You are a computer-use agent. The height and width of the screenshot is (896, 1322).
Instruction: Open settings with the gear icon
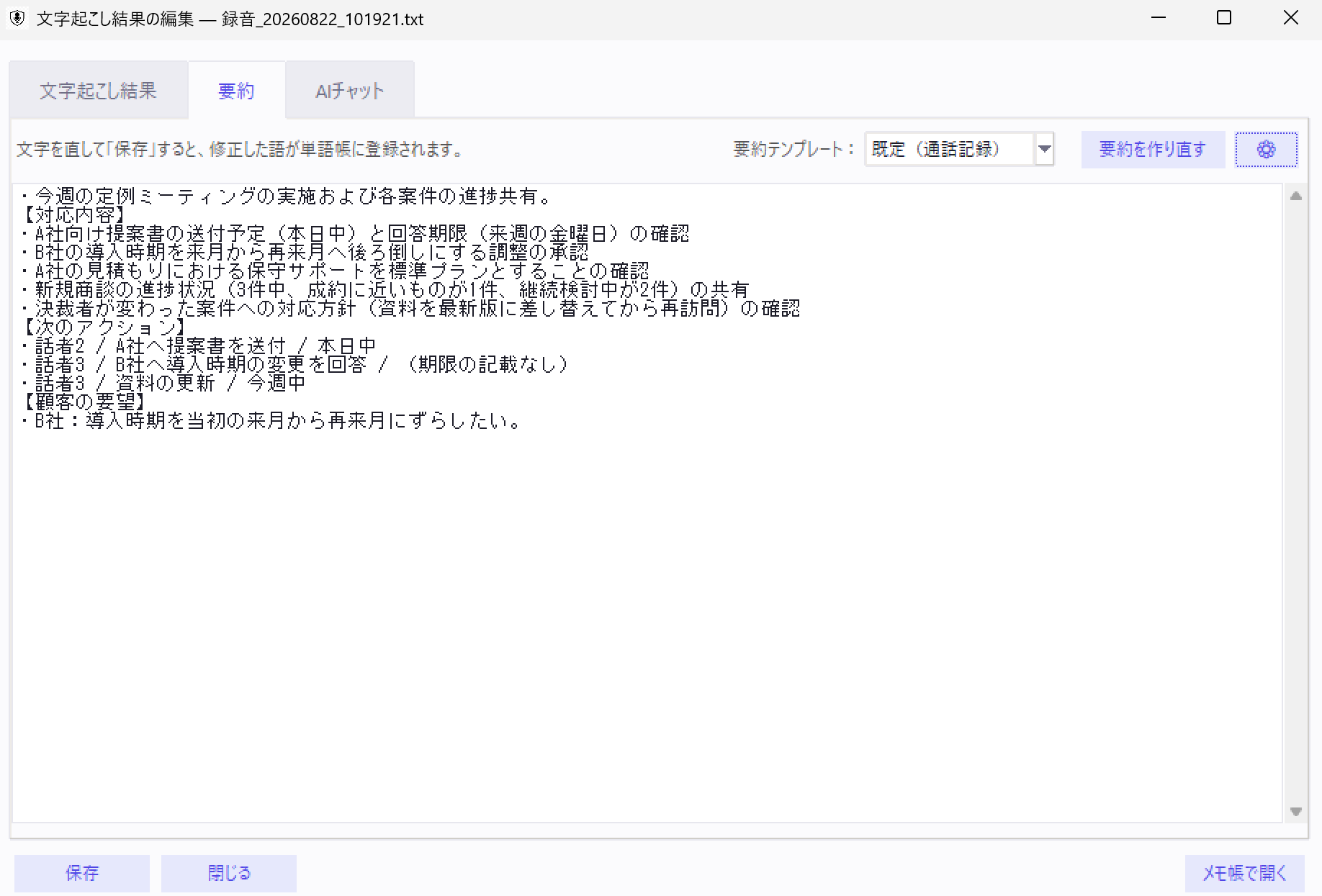pyautogui.click(x=1266, y=150)
